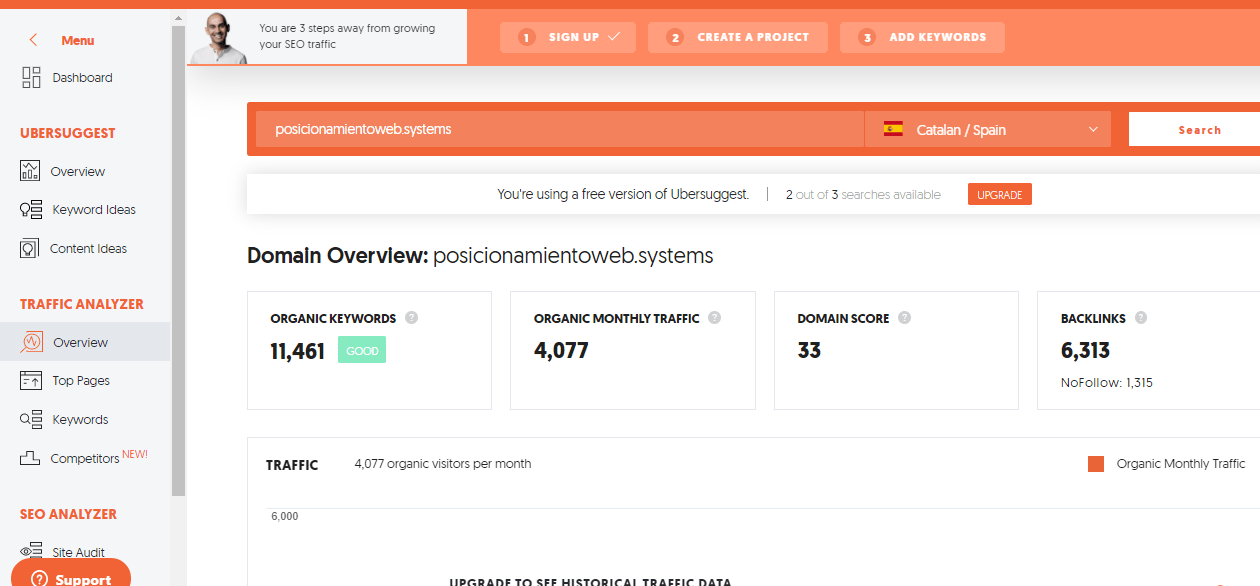Click the step 2 number circle
The height and width of the screenshot is (586, 1260).
coord(675,38)
